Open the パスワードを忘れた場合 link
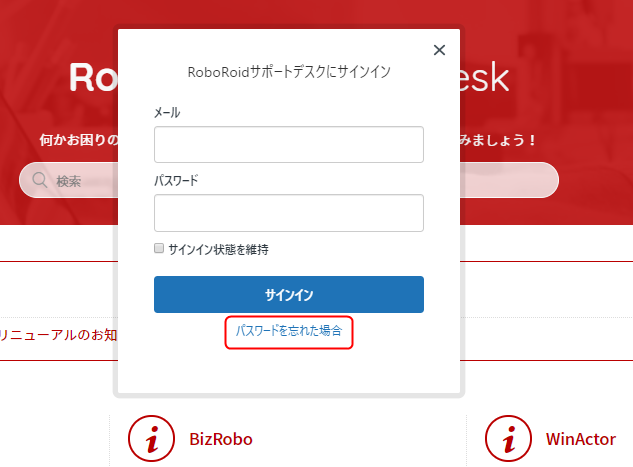 coord(289,331)
